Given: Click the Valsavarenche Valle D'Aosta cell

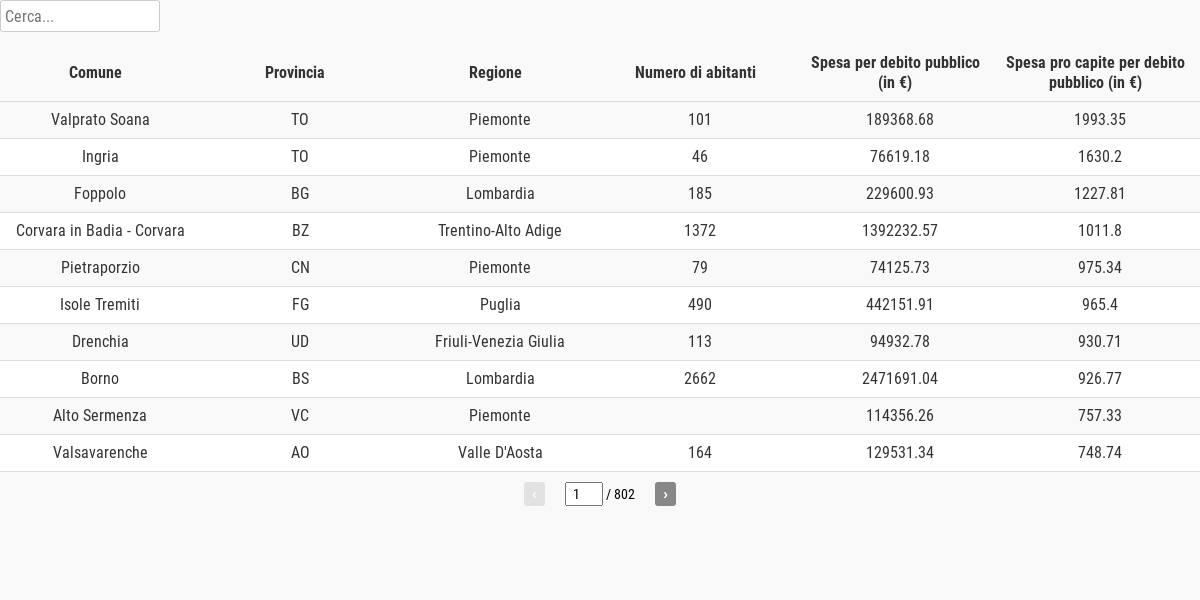Looking at the screenshot, I should (500, 453).
